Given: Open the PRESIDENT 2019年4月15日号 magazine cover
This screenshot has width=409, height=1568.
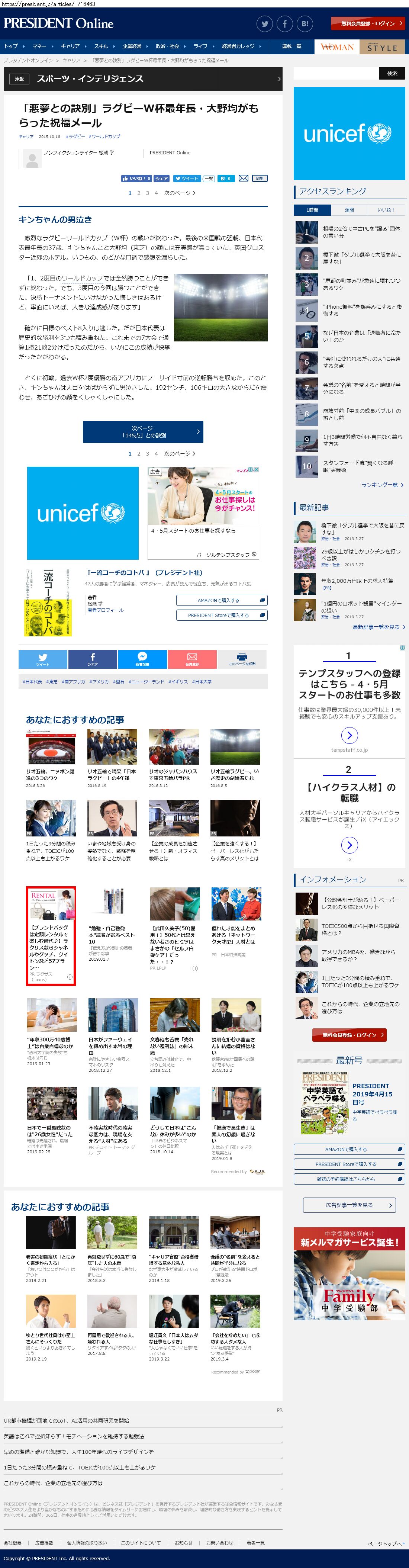Looking at the screenshot, I should pyautogui.click(x=324, y=1103).
